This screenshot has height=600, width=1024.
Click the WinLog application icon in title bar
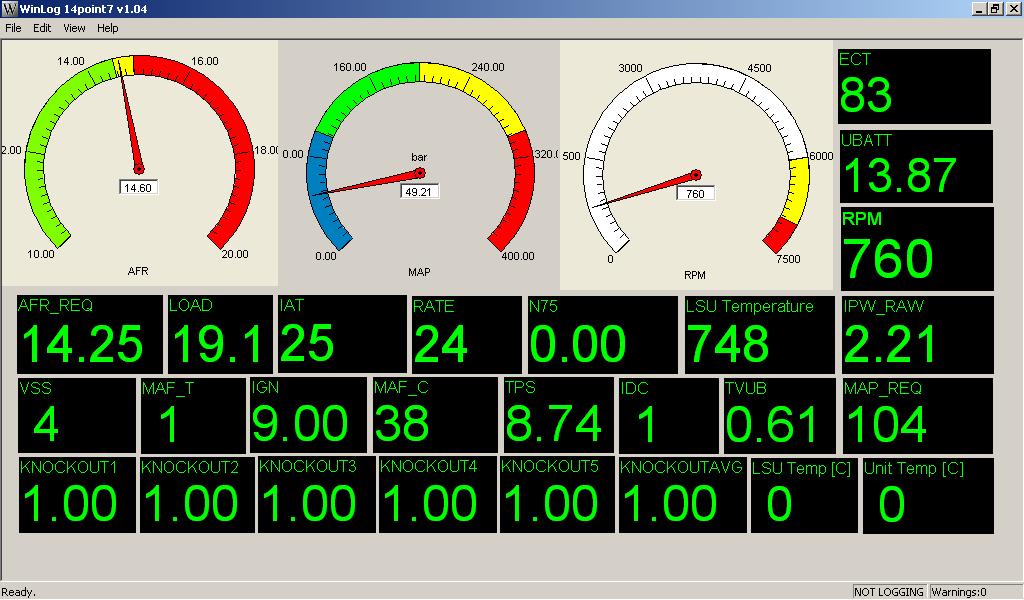pyautogui.click(x=9, y=9)
